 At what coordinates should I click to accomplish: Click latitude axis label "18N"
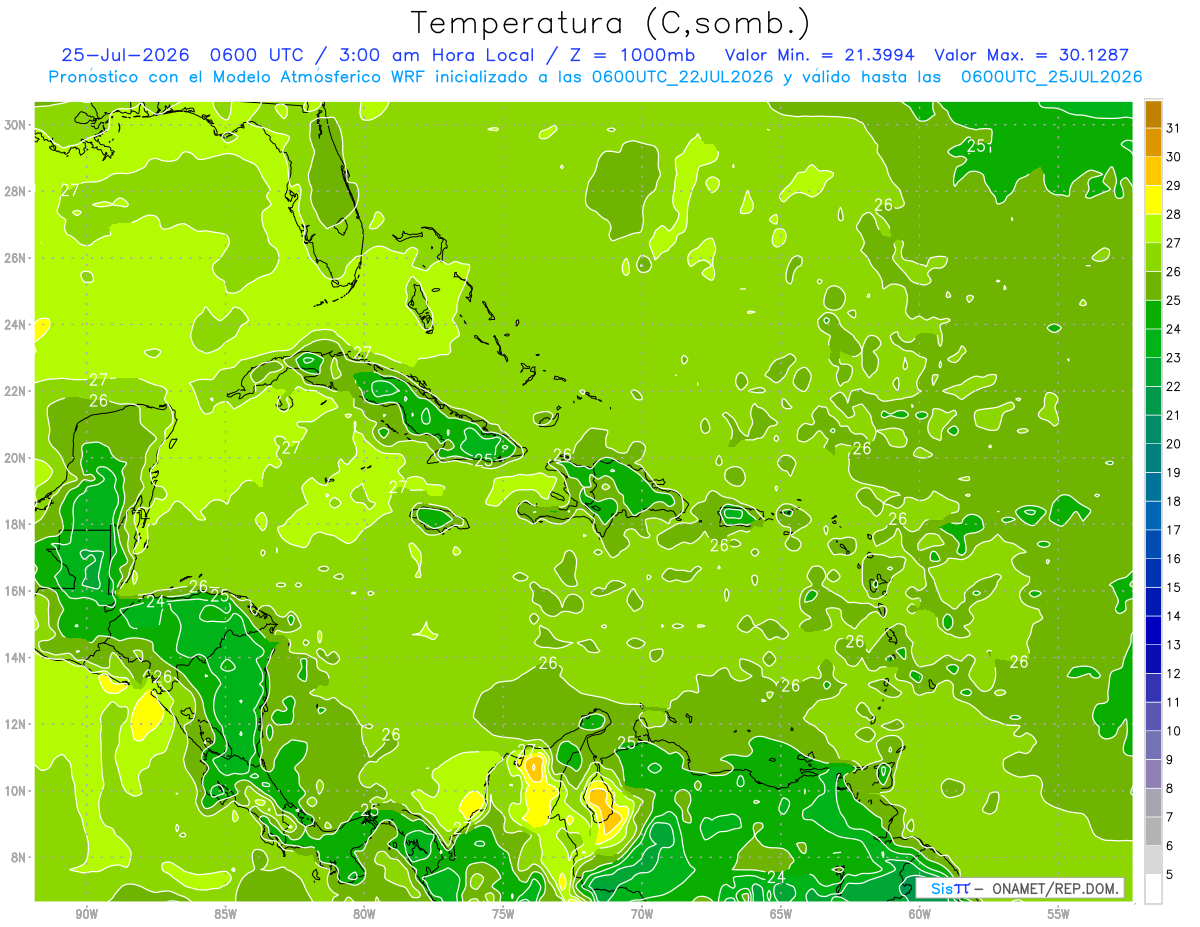pyautogui.click(x=15, y=524)
